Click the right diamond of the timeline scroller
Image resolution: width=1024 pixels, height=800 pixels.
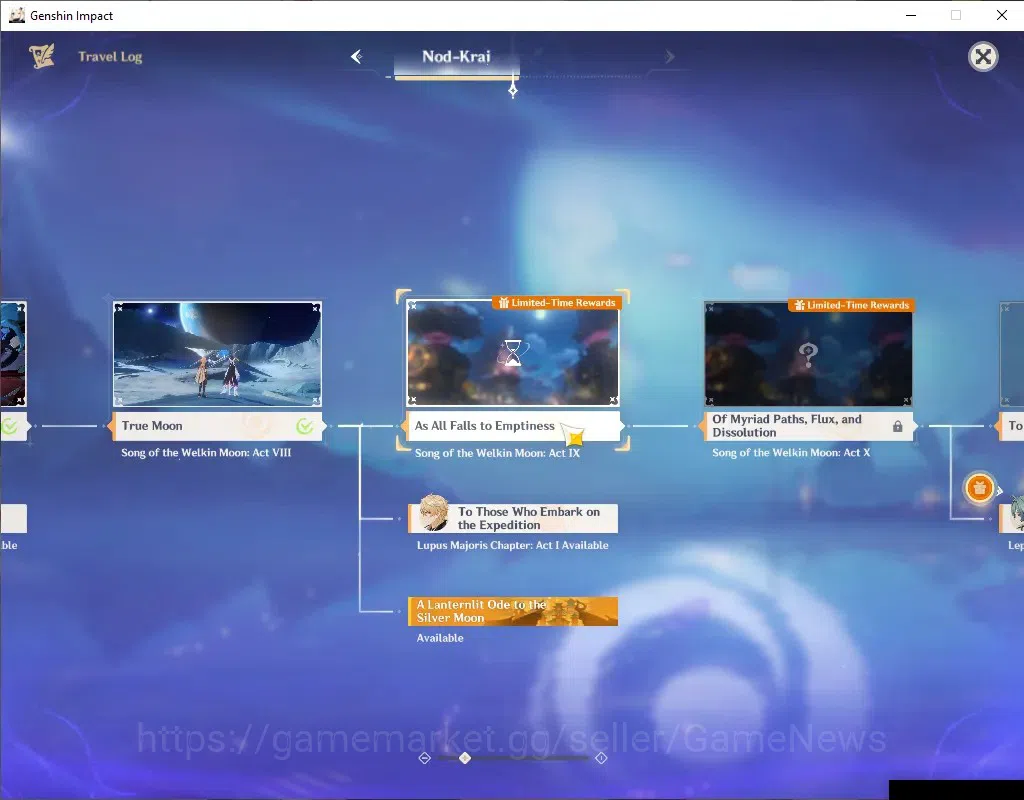(601, 758)
